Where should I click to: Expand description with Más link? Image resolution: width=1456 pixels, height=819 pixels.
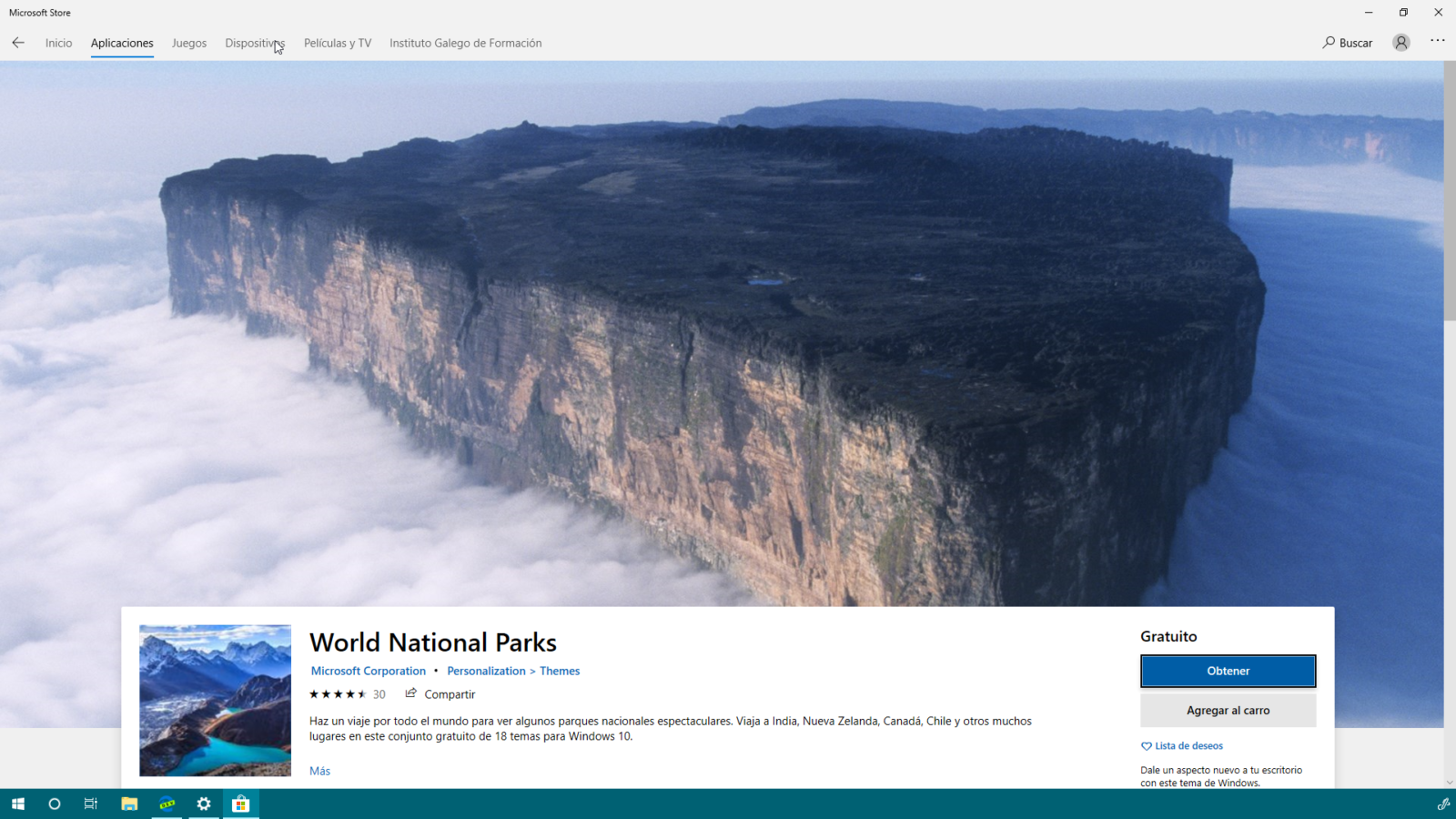[x=319, y=771]
